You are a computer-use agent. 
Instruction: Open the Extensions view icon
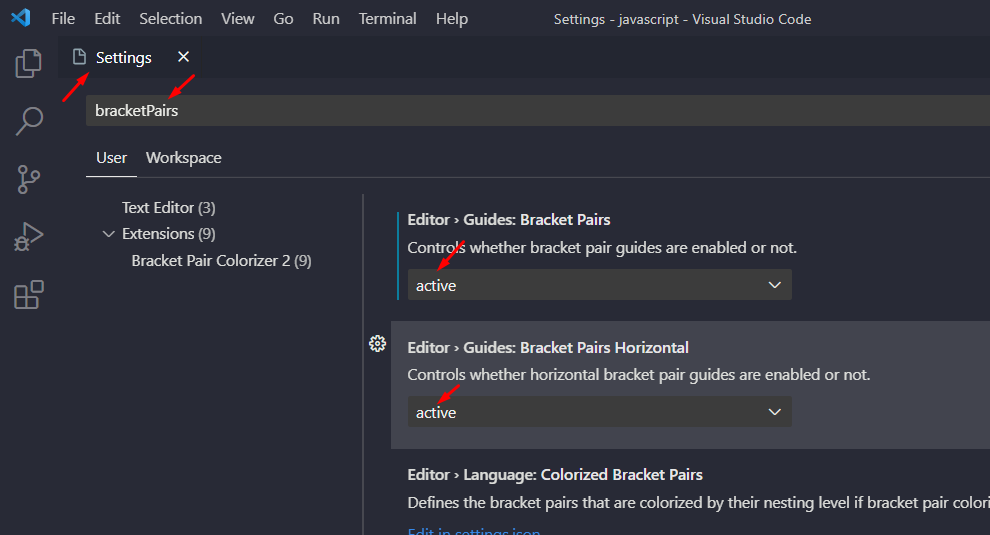29,295
